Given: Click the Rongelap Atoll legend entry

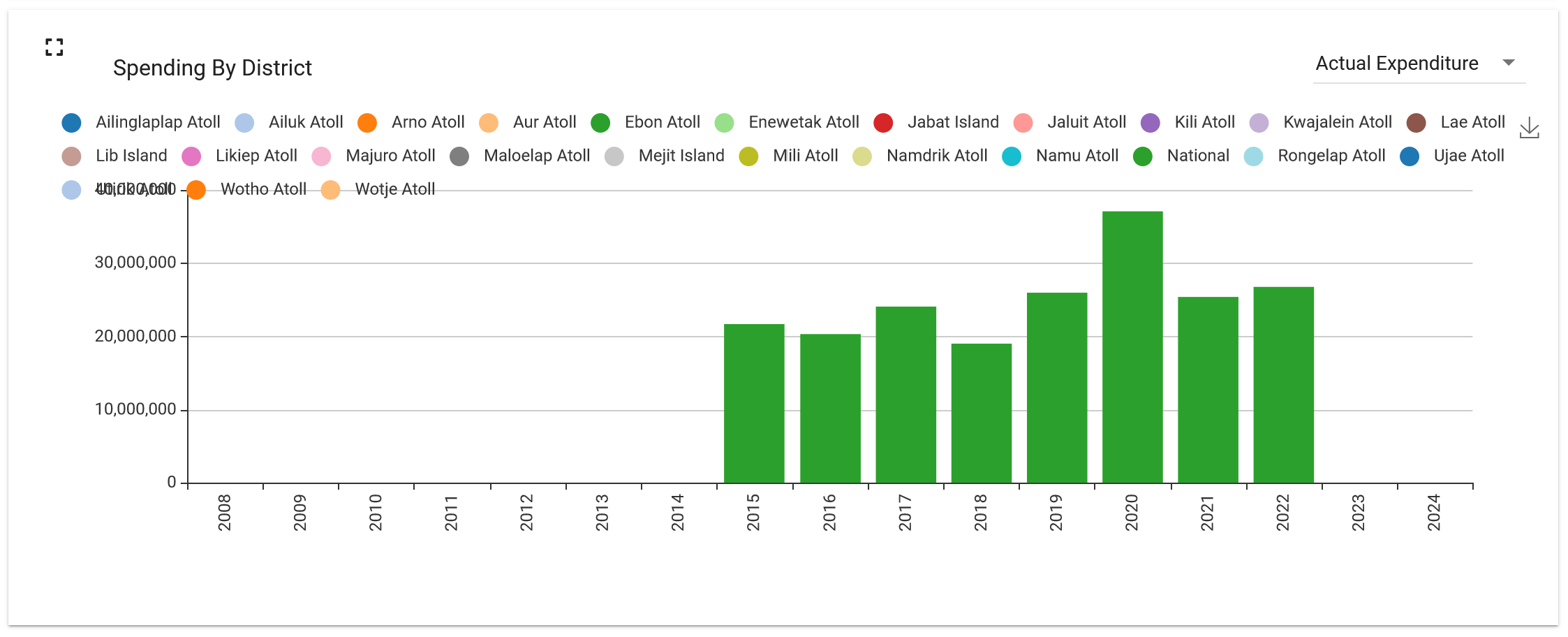Looking at the screenshot, I should pos(1331,156).
